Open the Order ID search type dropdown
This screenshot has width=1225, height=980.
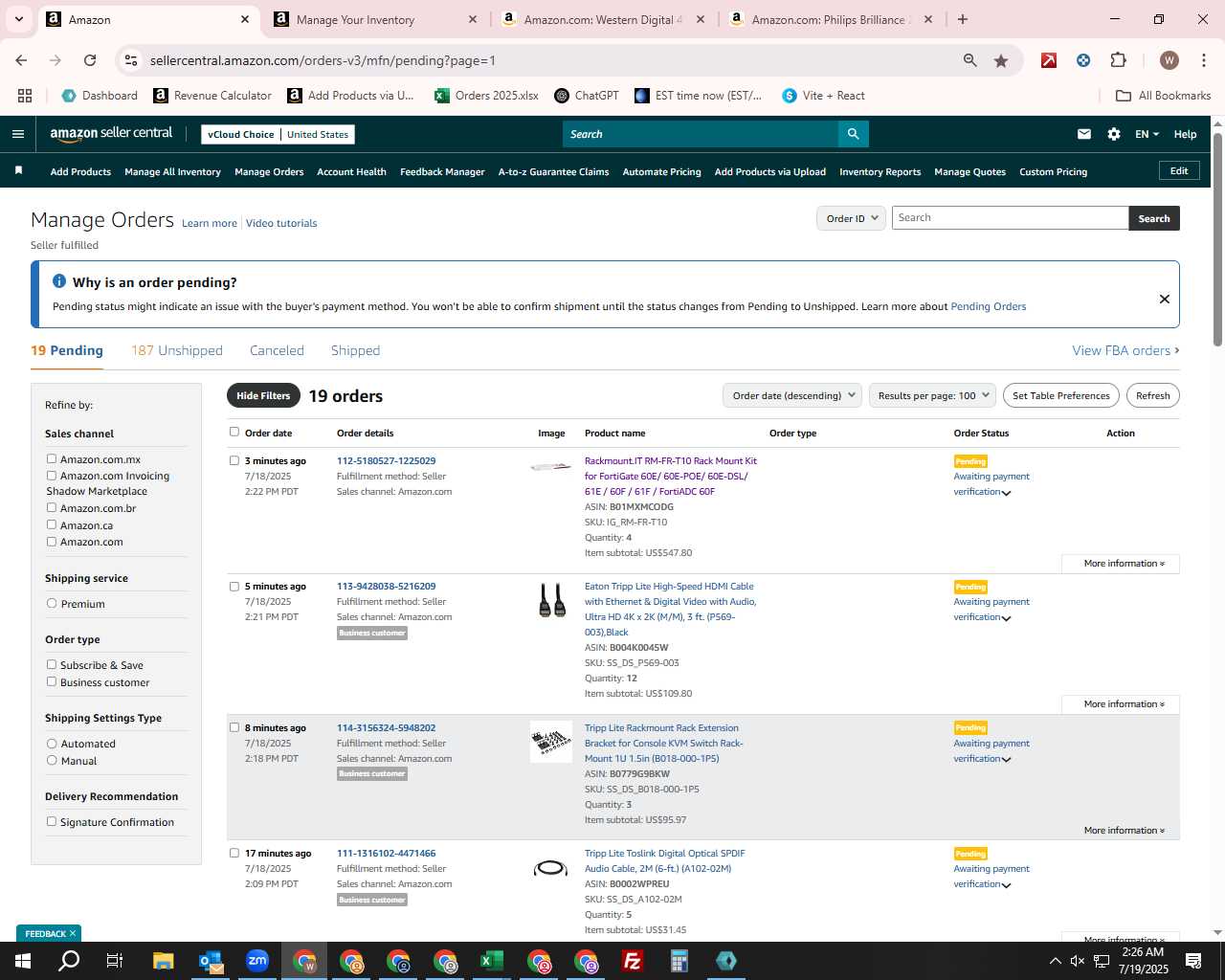851,218
